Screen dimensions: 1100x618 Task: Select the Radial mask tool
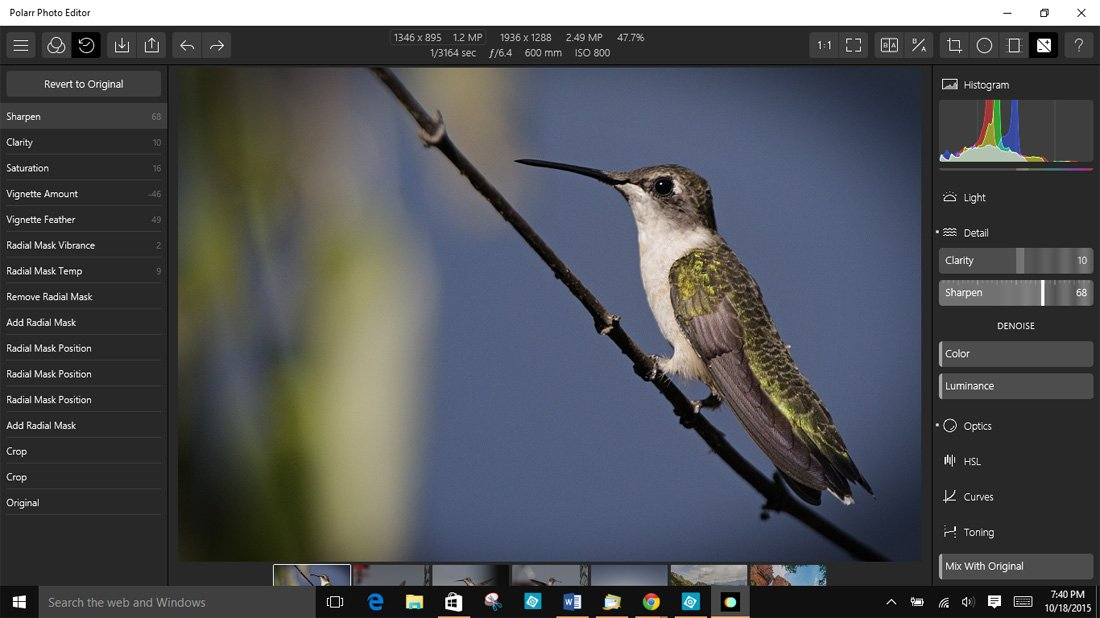(985, 45)
